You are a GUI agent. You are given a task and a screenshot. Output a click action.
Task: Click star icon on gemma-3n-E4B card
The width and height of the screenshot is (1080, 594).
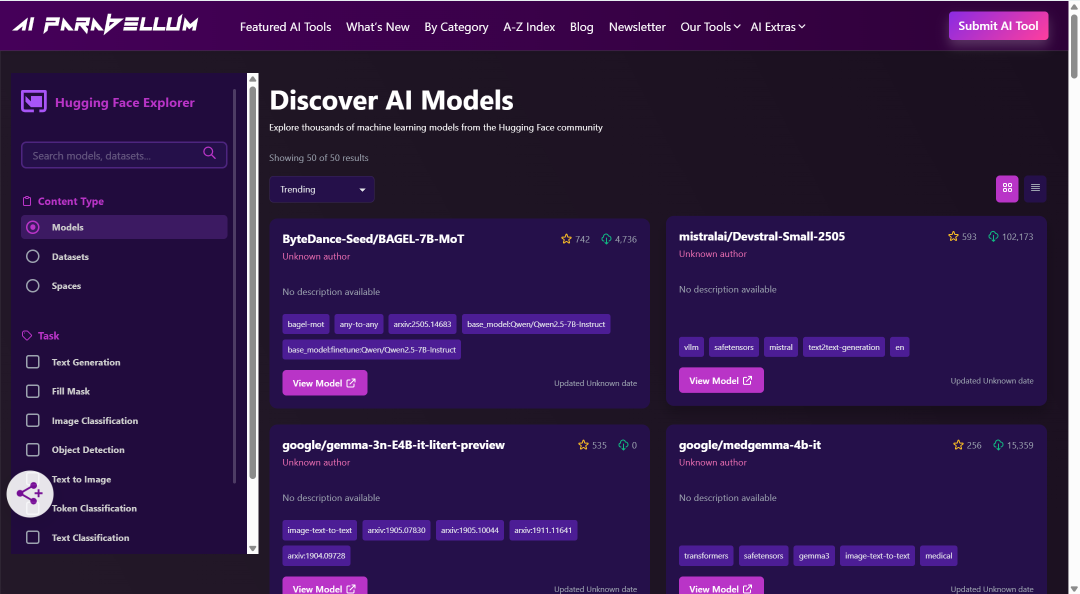click(583, 445)
